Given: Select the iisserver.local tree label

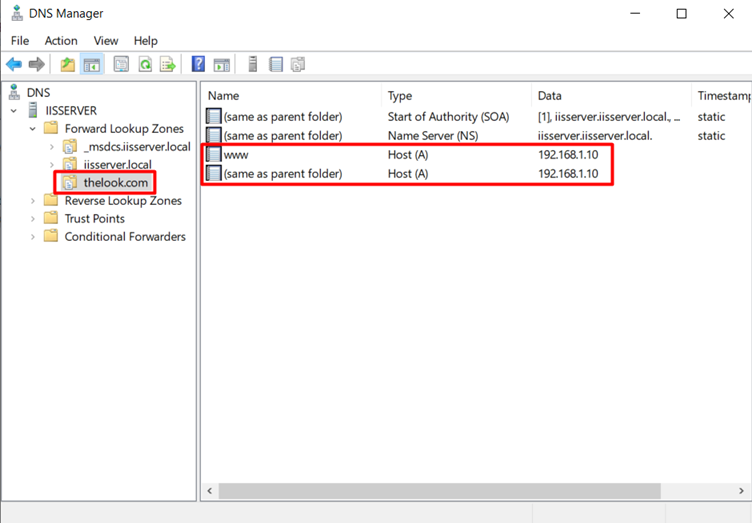Looking at the screenshot, I should coord(118,164).
